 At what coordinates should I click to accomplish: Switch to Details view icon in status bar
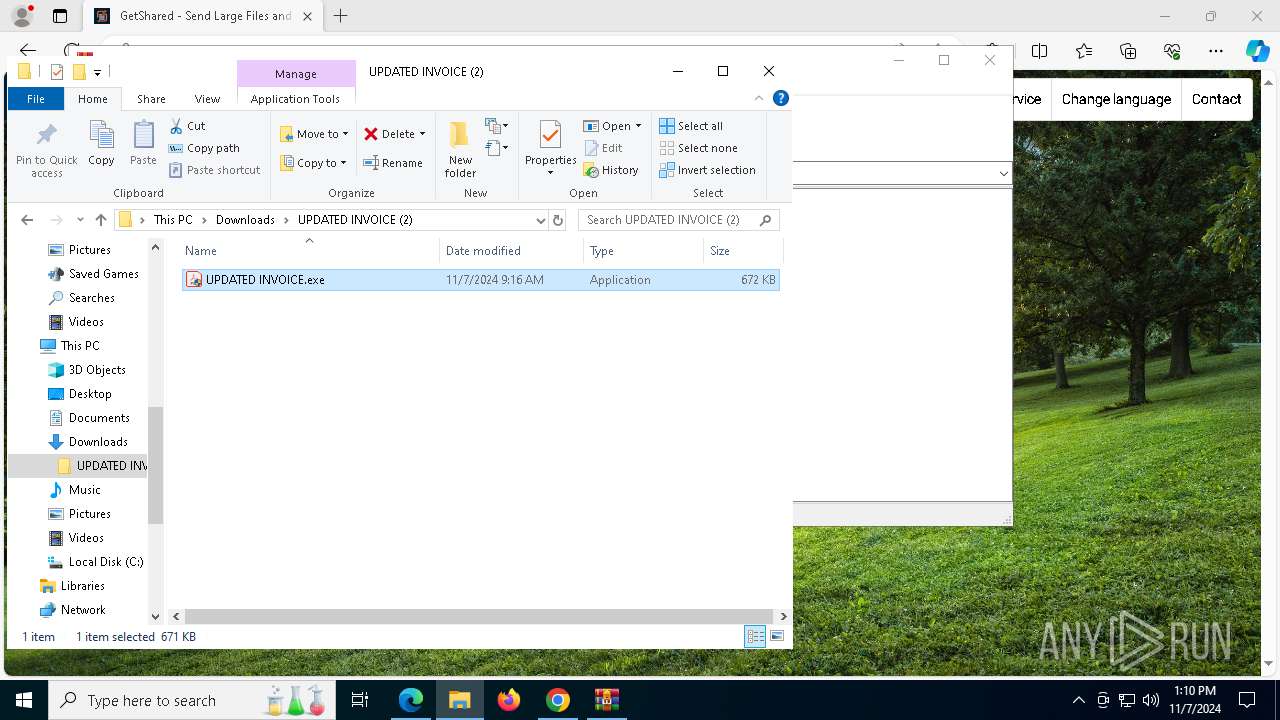point(755,636)
